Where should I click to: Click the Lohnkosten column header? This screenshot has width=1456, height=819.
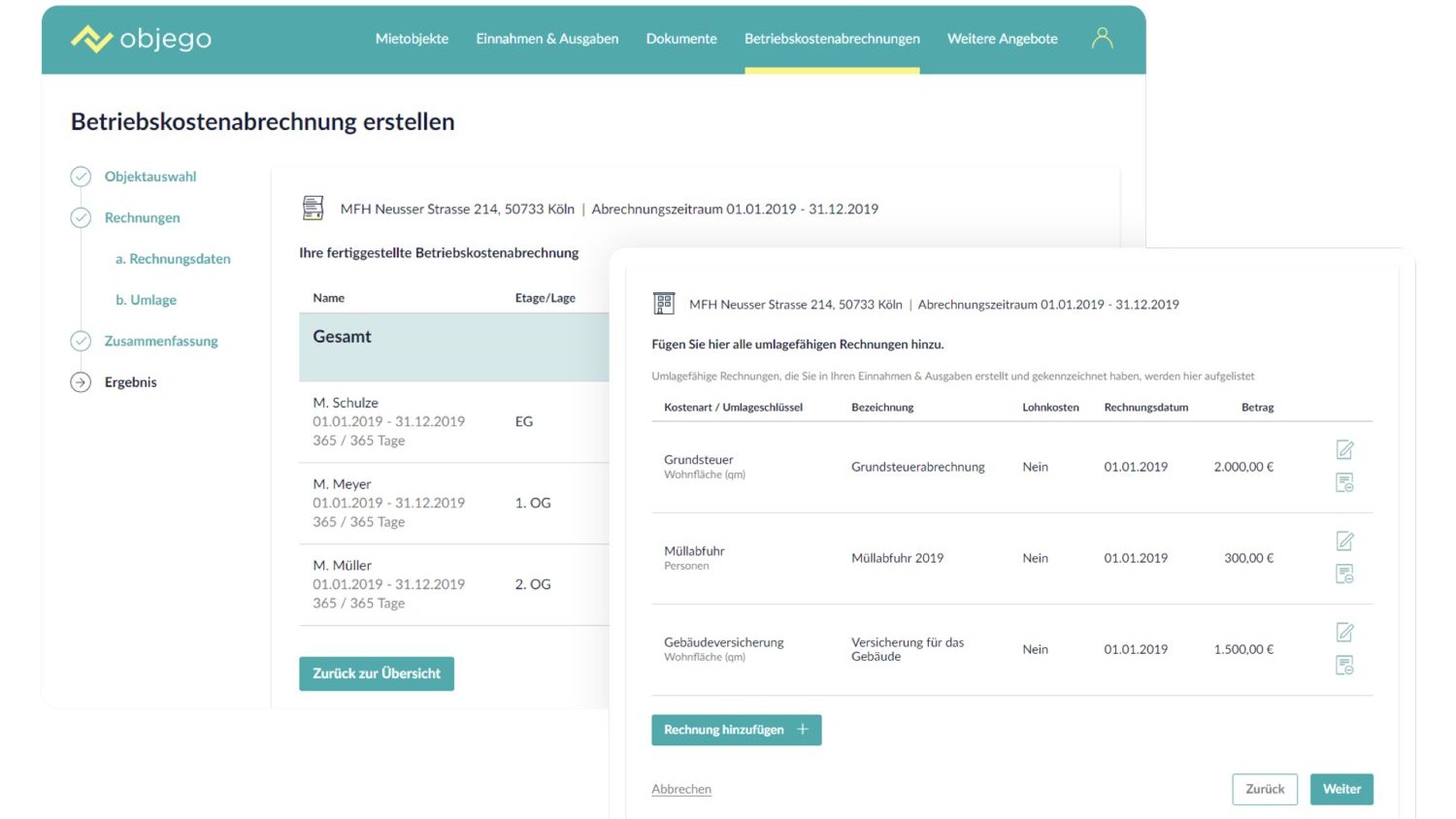[1050, 408]
